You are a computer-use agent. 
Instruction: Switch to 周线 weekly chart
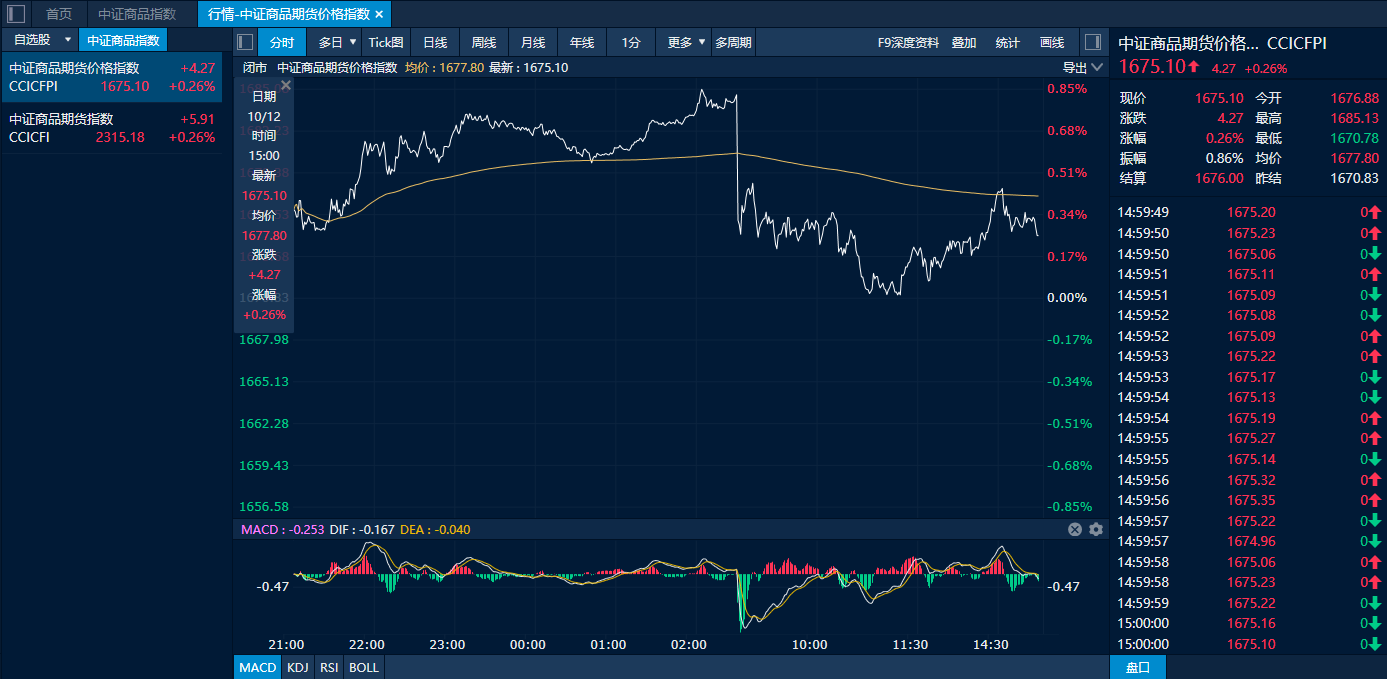pos(484,42)
